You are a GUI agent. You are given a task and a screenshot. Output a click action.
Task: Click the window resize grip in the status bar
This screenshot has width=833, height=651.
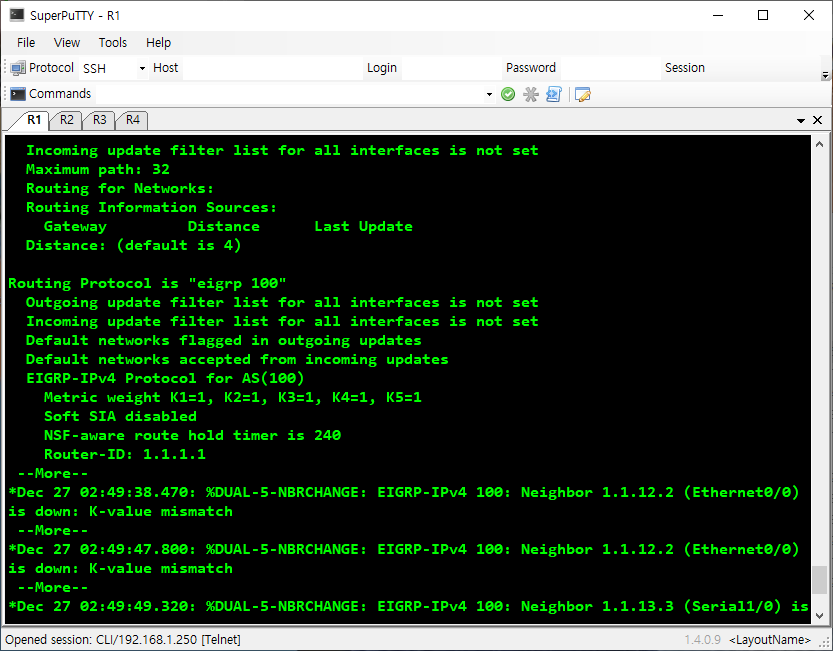[825, 642]
